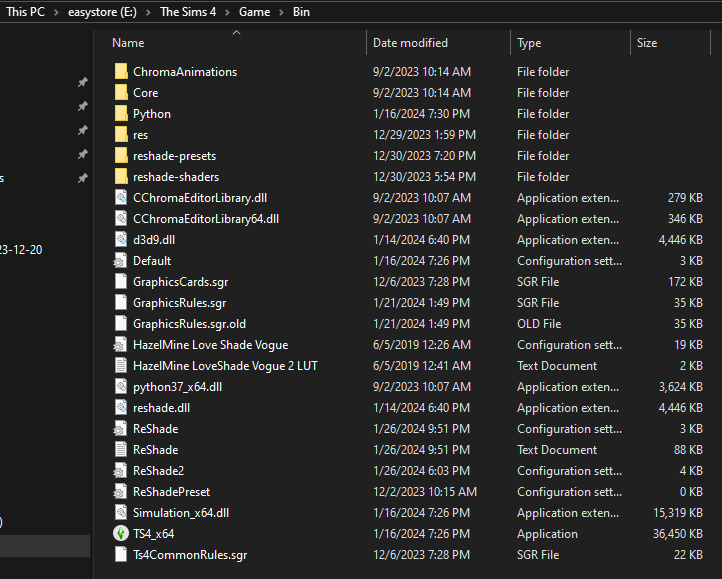This screenshot has width=722, height=579.
Task: Select the GraphicsCards.sgr file icon
Action: click(121, 281)
